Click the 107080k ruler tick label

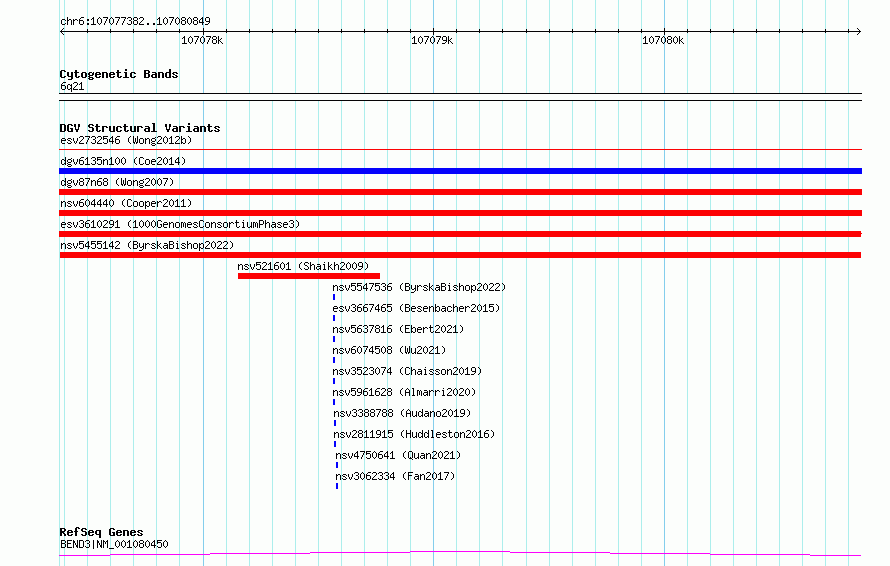(x=663, y=40)
